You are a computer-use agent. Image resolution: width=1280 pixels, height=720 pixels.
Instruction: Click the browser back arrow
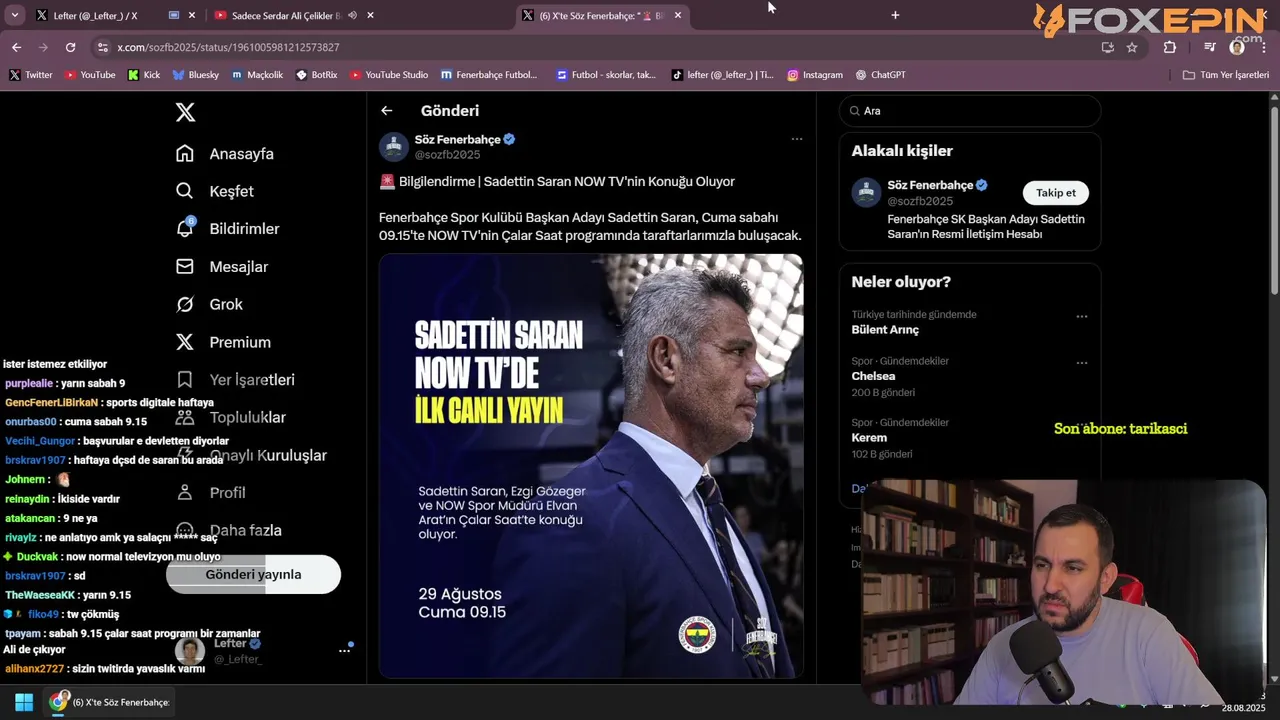click(16, 47)
